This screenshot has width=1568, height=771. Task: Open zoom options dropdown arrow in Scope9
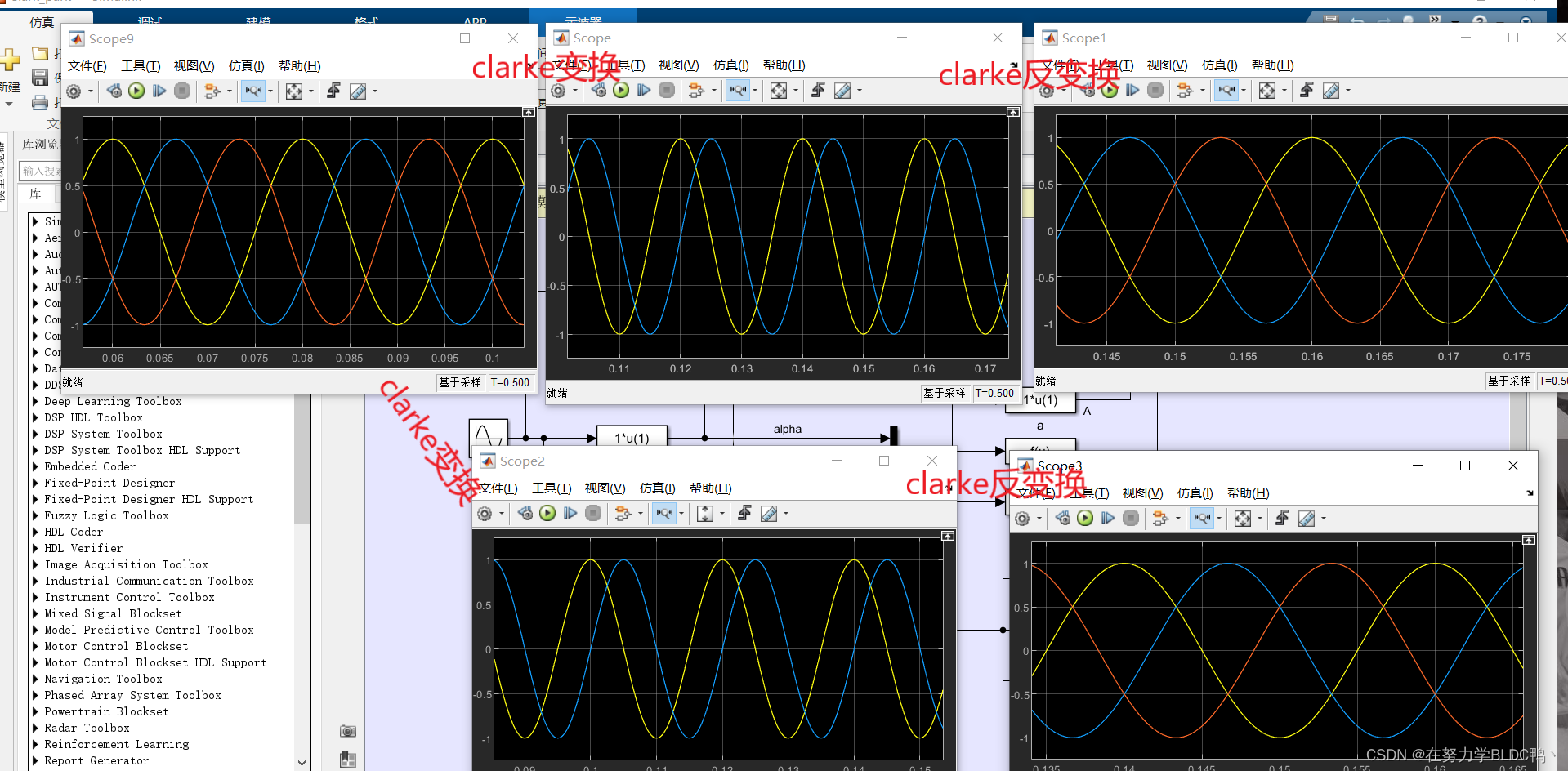tap(270, 91)
